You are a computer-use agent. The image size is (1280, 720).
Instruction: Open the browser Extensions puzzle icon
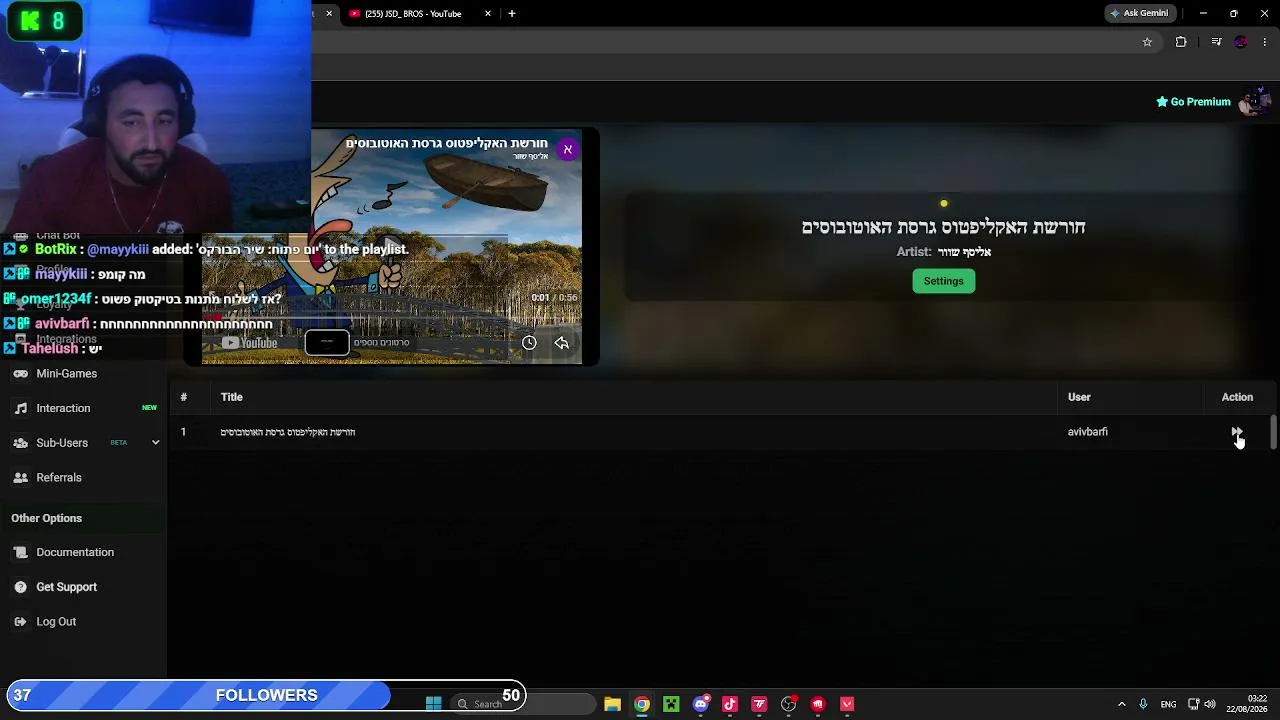[1181, 42]
